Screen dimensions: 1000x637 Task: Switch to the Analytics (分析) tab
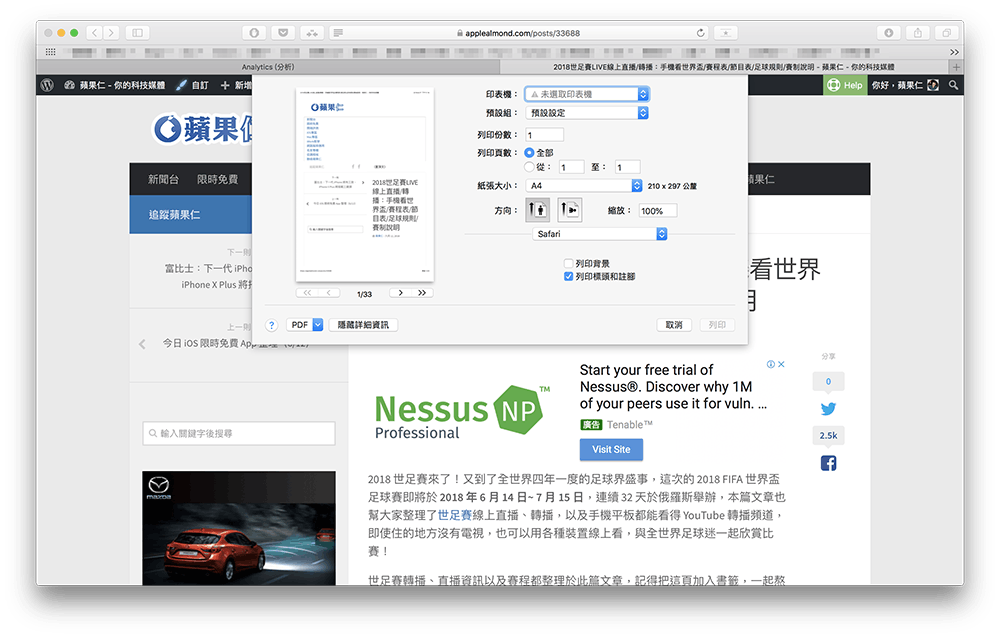pos(268,67)
